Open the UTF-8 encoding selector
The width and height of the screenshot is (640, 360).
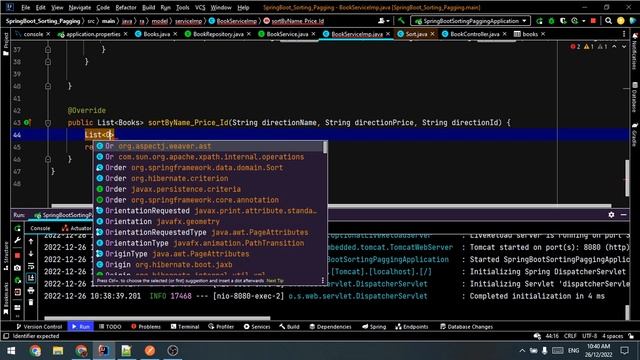pyautogui.click(x=589, y=336)
